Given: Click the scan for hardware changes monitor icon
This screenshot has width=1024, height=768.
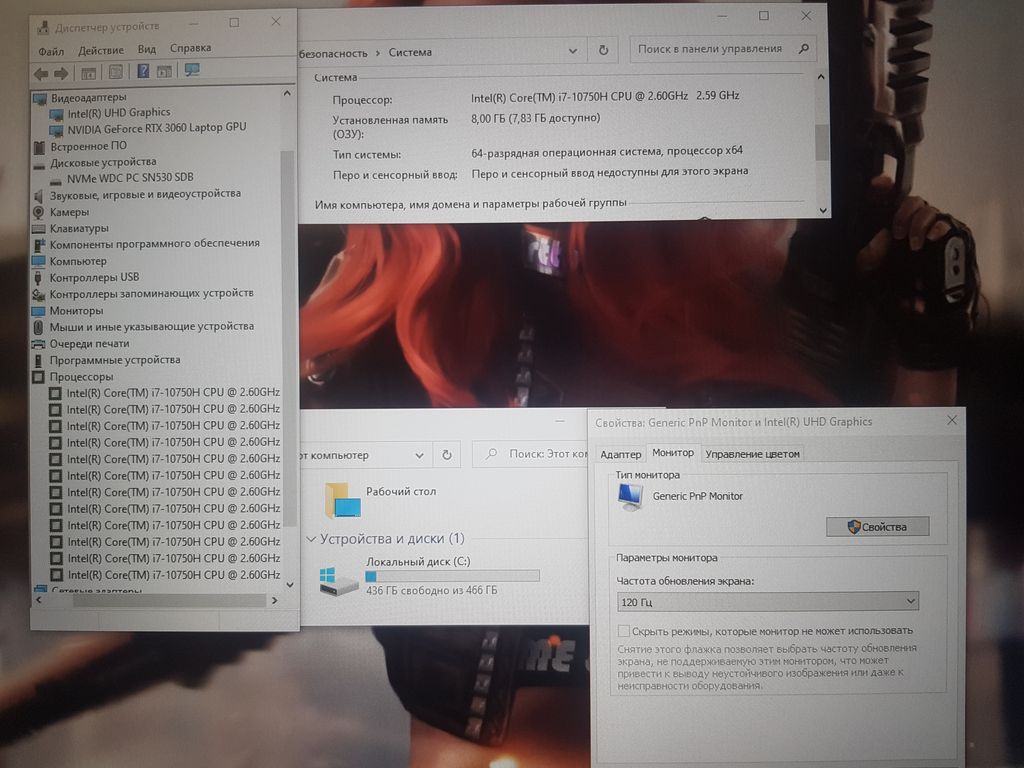Looking at the screenshot, I should click(x=192, y=71).
